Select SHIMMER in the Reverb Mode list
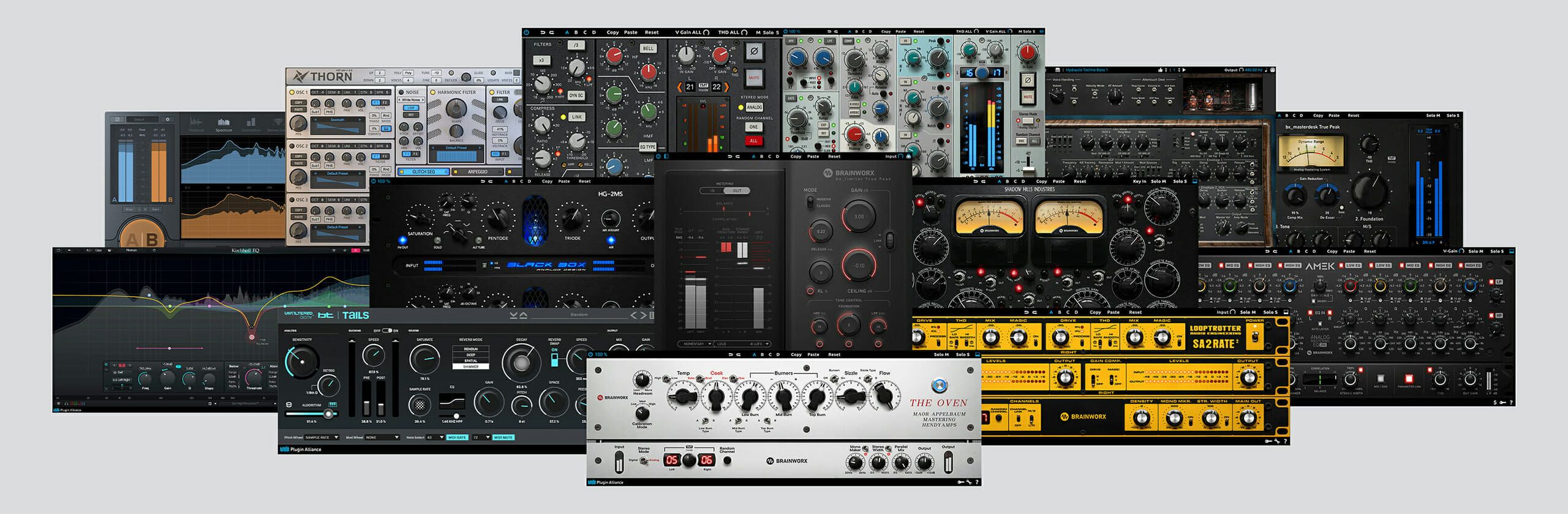This screenshot has height=514, width=1568. coord(470,367)
